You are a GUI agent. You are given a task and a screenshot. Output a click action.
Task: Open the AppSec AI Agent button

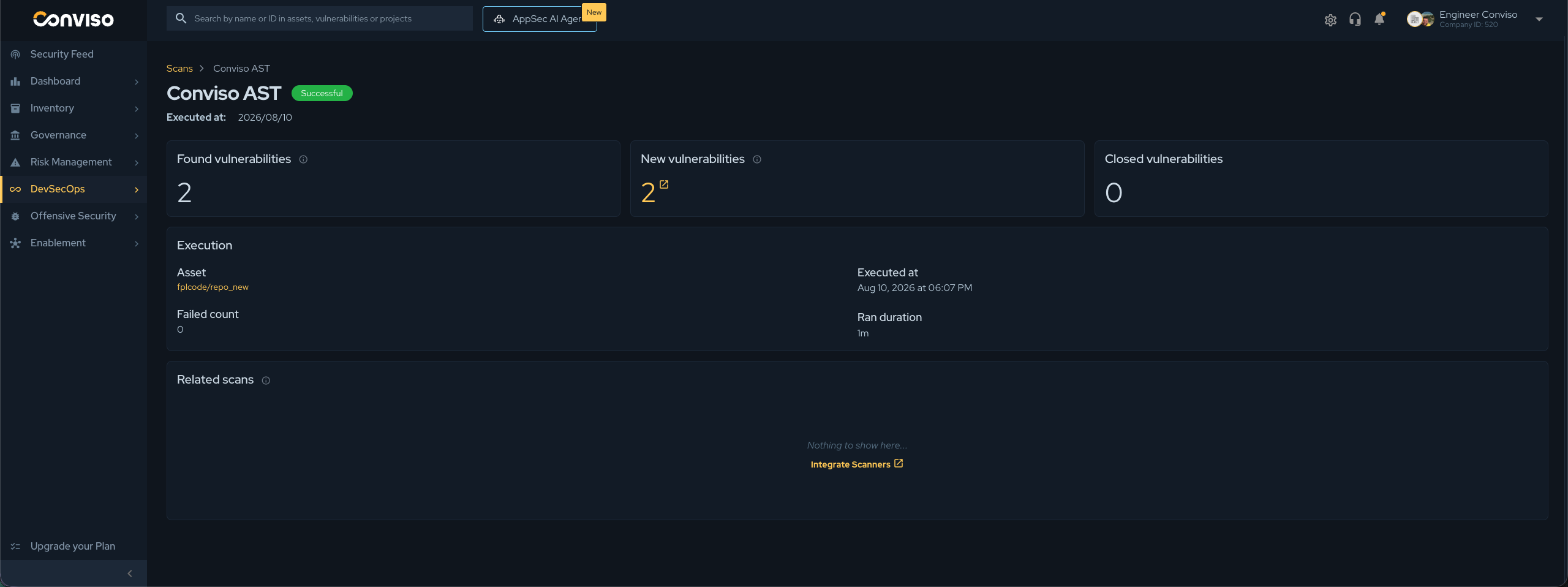click(x=540, y=19)
